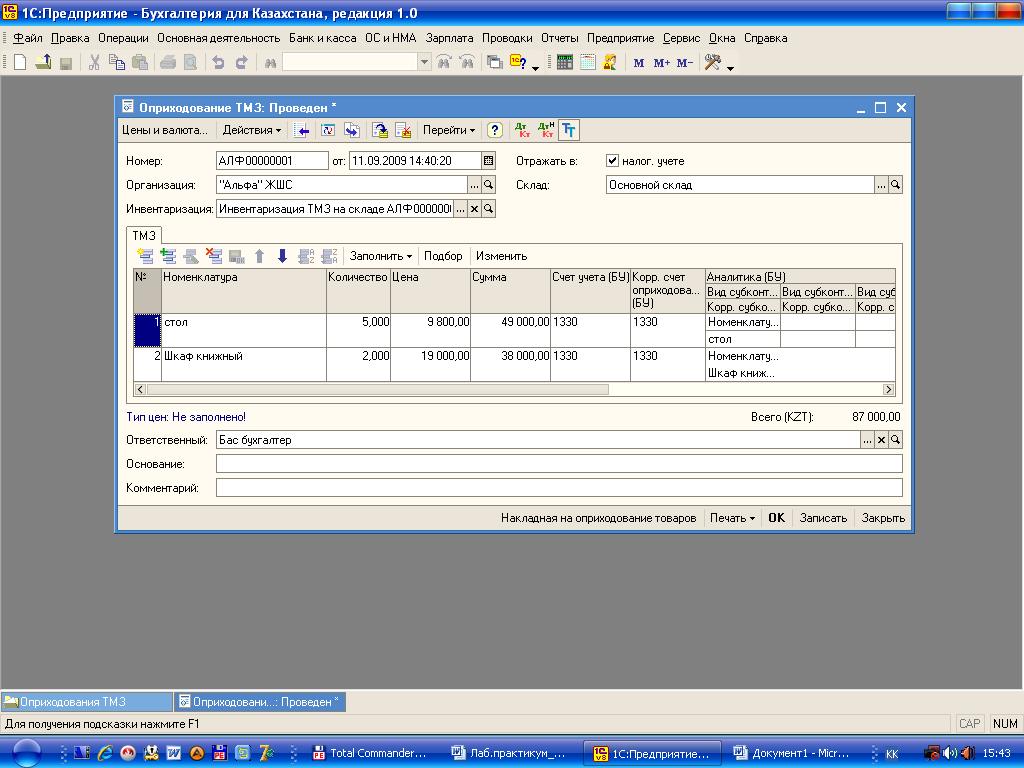The height and width of the screenshot is (768, 1024).
Task: Select the Шкаф книжный nomenclature cell
Action: pyautogui.click(x=244, y=364)
